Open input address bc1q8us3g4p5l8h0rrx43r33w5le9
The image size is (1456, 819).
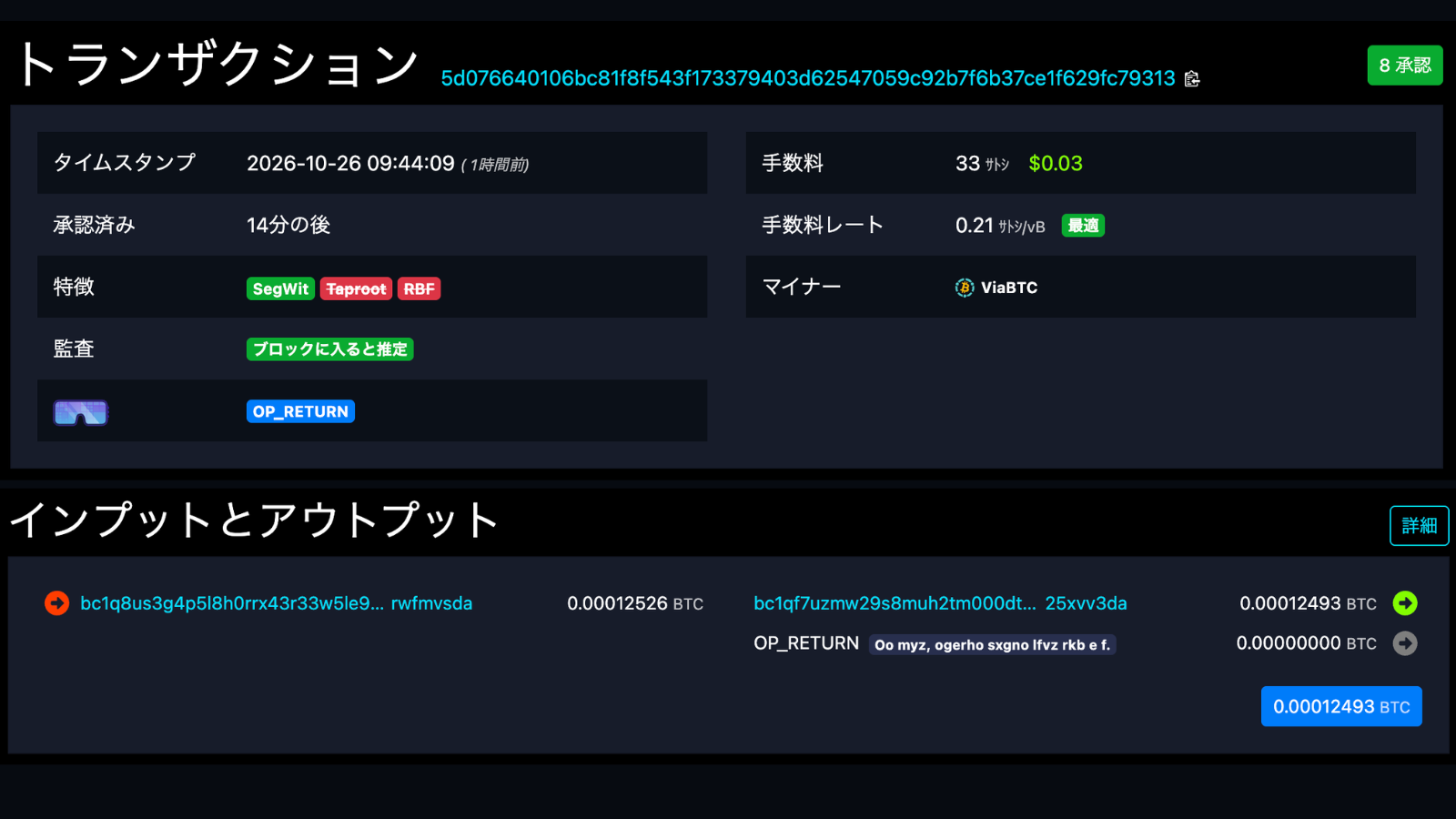(276, 603)
